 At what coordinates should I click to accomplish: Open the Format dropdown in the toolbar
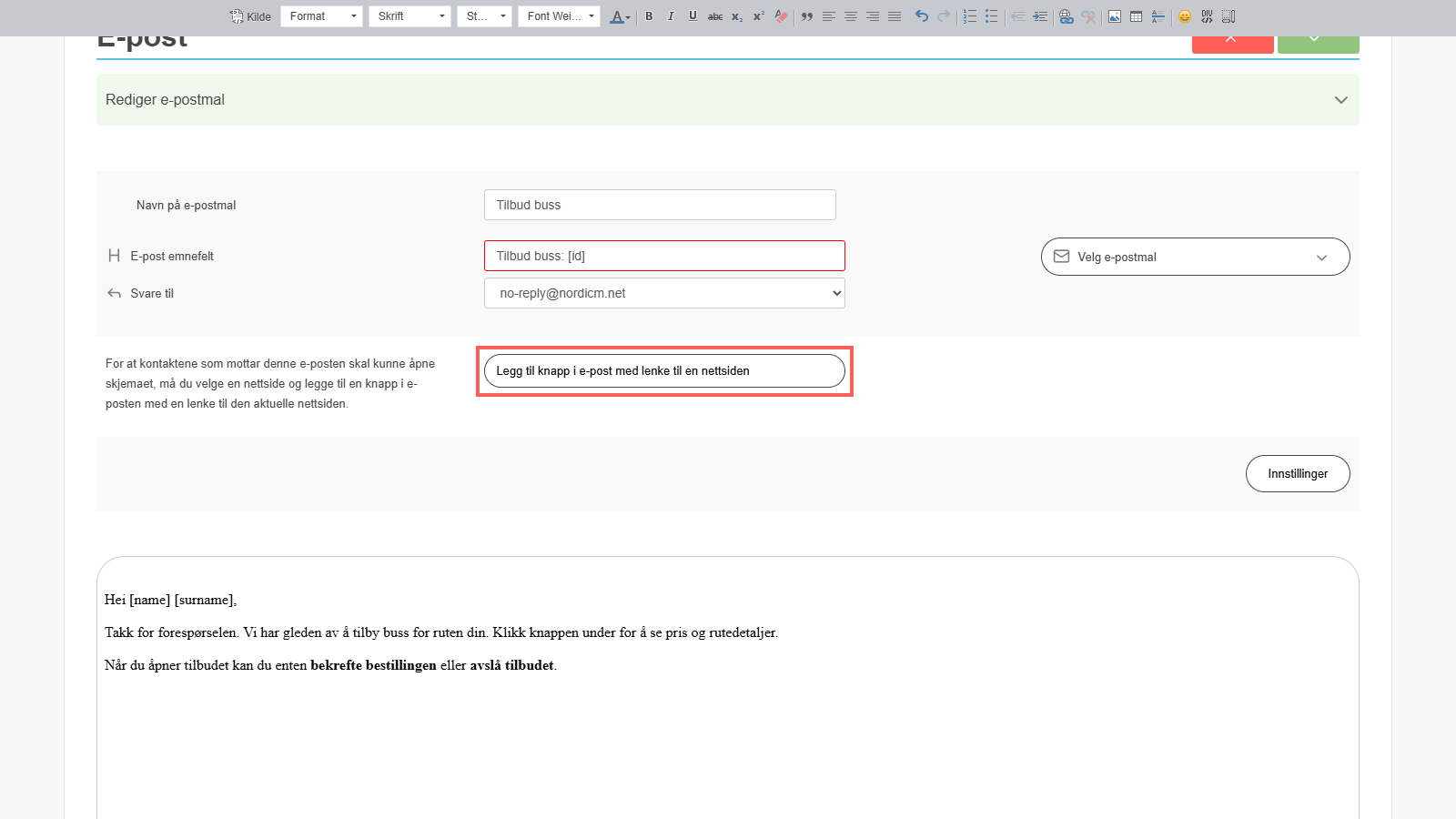click(321, 16)
